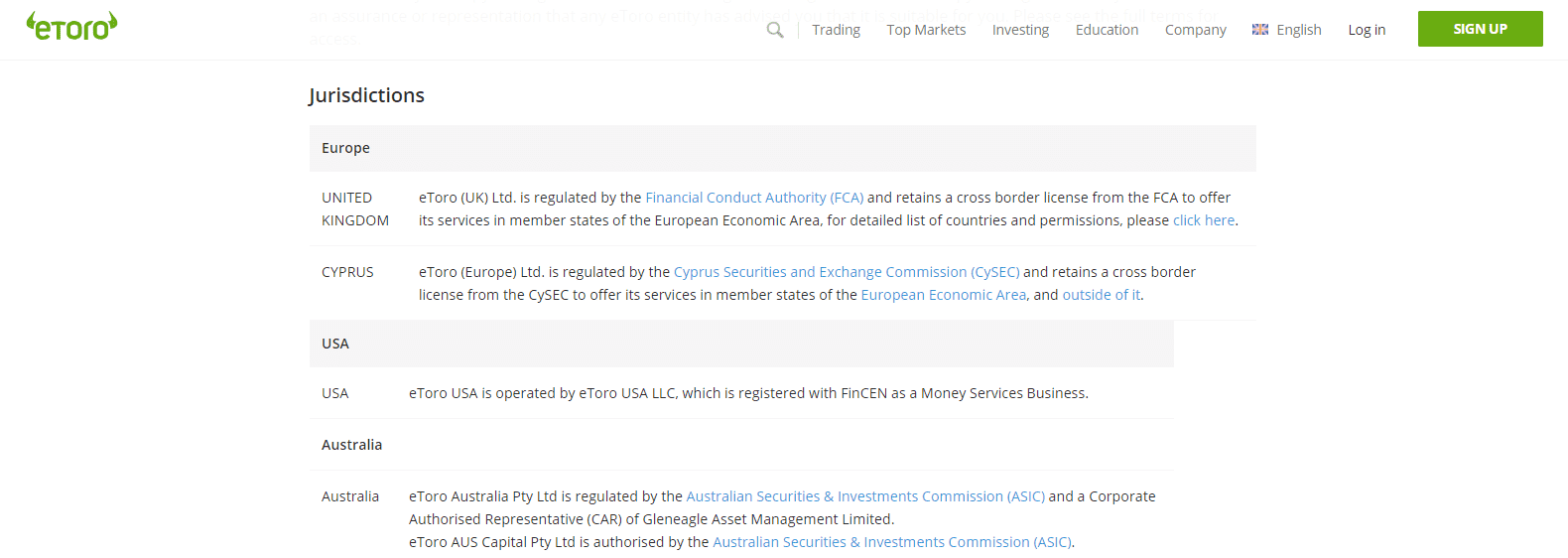Click the CYPRUS row label
Image resolution: width=1568 pixels, height=558 pixels.
(347, 272)
